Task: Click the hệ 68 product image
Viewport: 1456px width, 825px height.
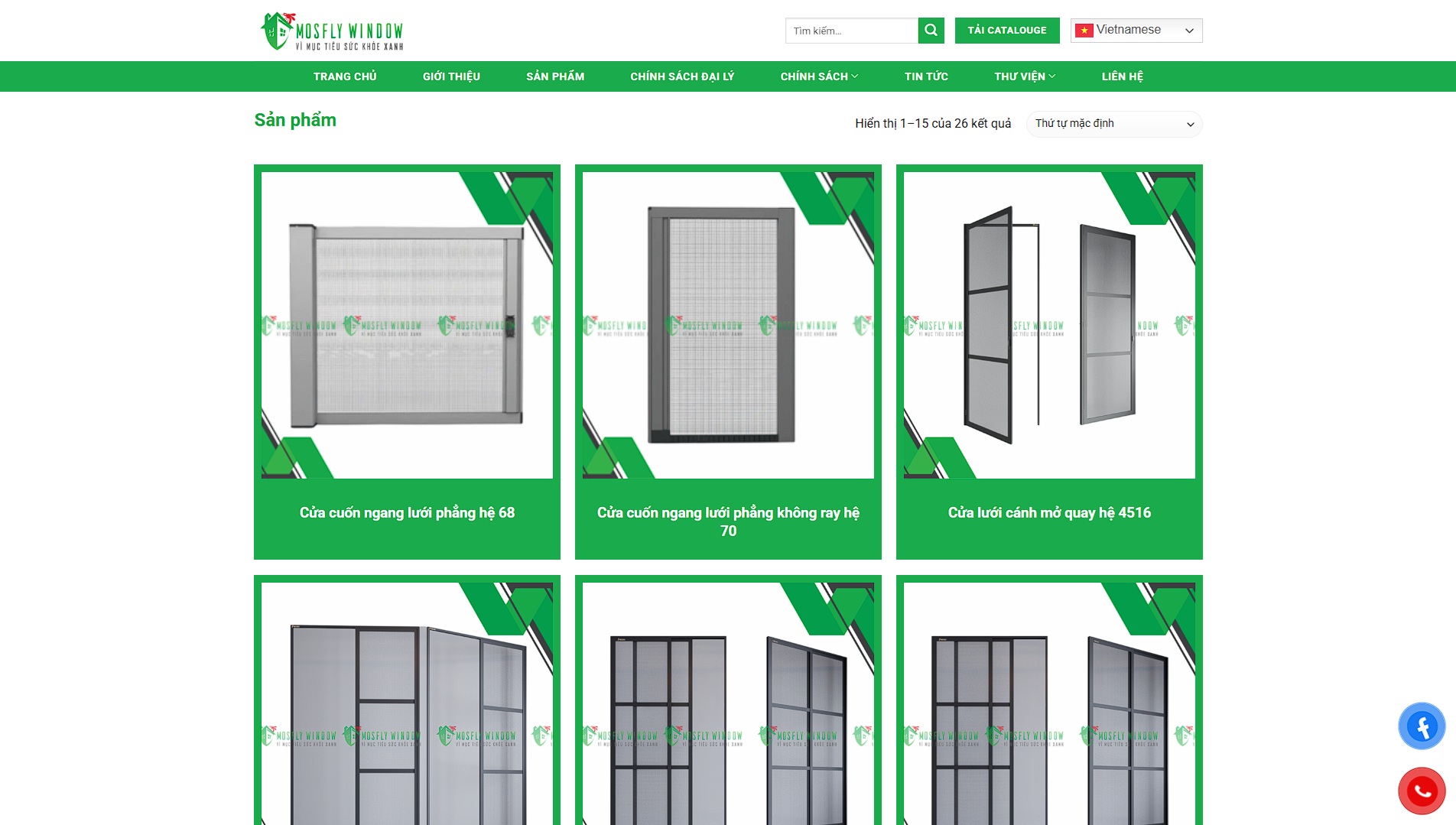Action: tap(407, 325)
